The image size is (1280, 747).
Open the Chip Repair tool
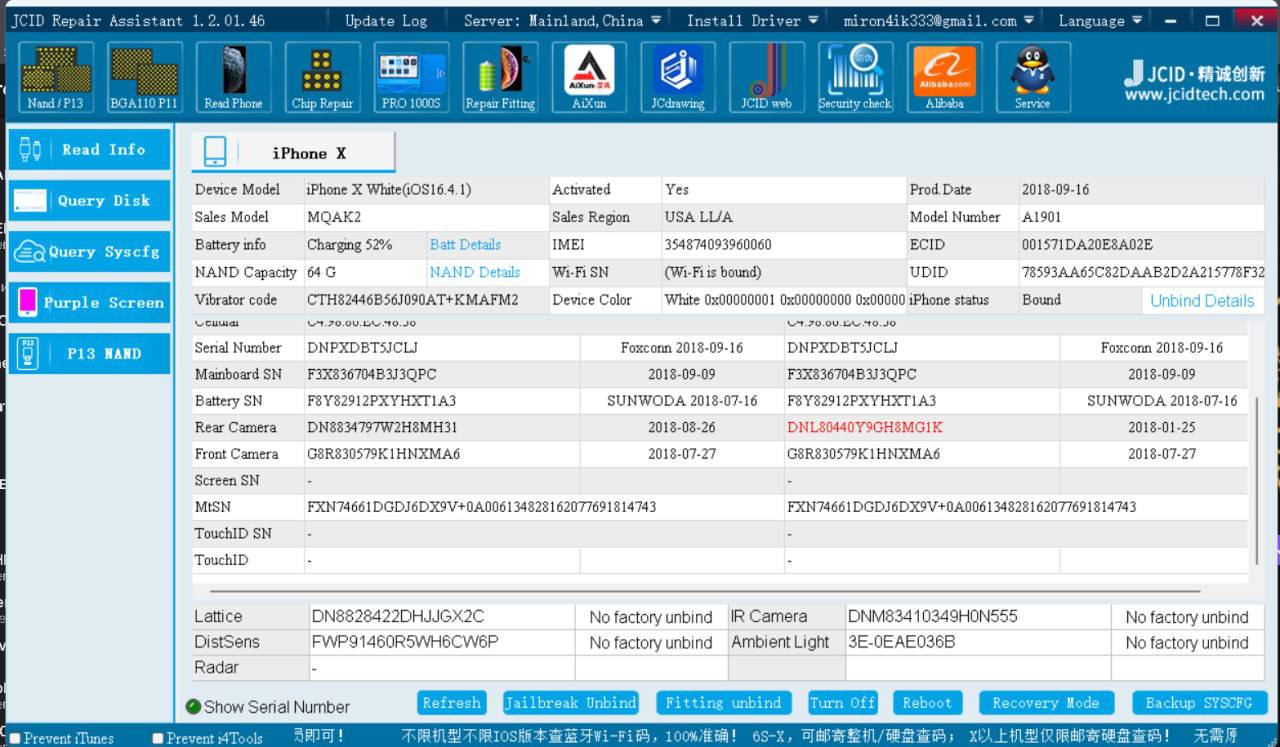(322, 77)
